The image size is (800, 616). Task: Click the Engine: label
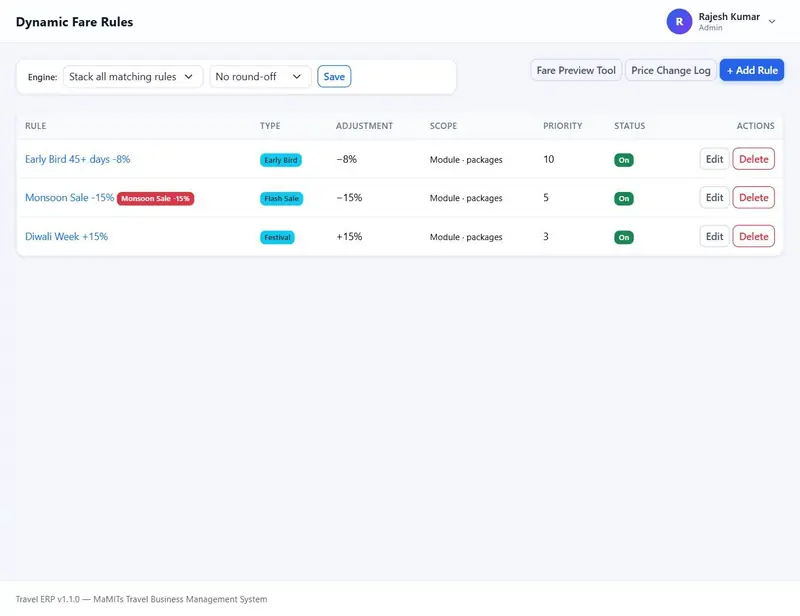tap(42, 77)
